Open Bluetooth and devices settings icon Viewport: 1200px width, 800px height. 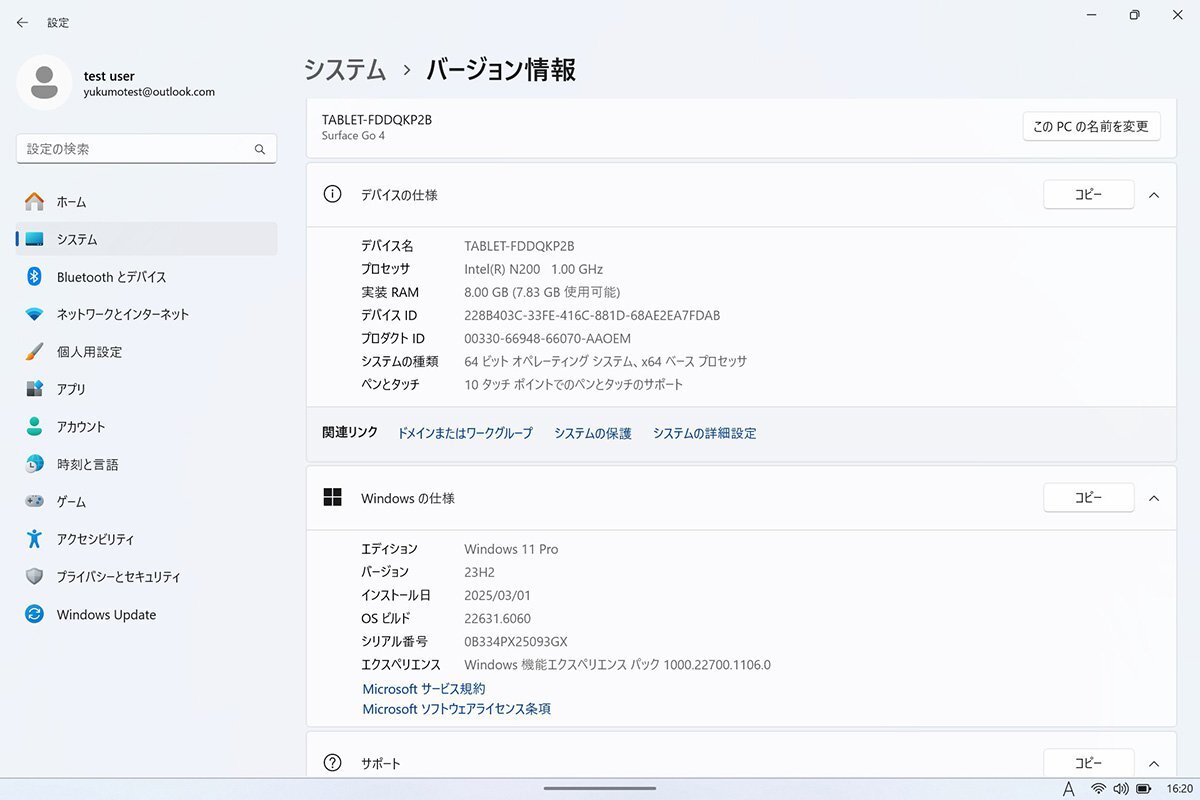pyautogui.click(x=35, y=277)
